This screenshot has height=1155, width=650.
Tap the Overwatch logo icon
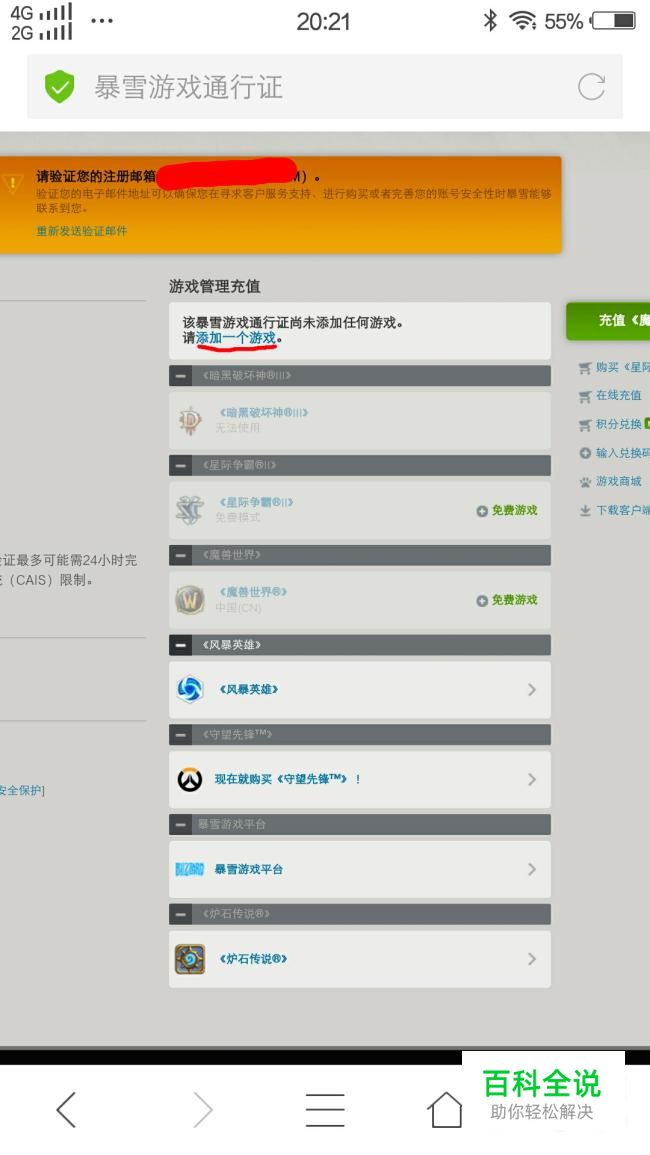point(190,779)
